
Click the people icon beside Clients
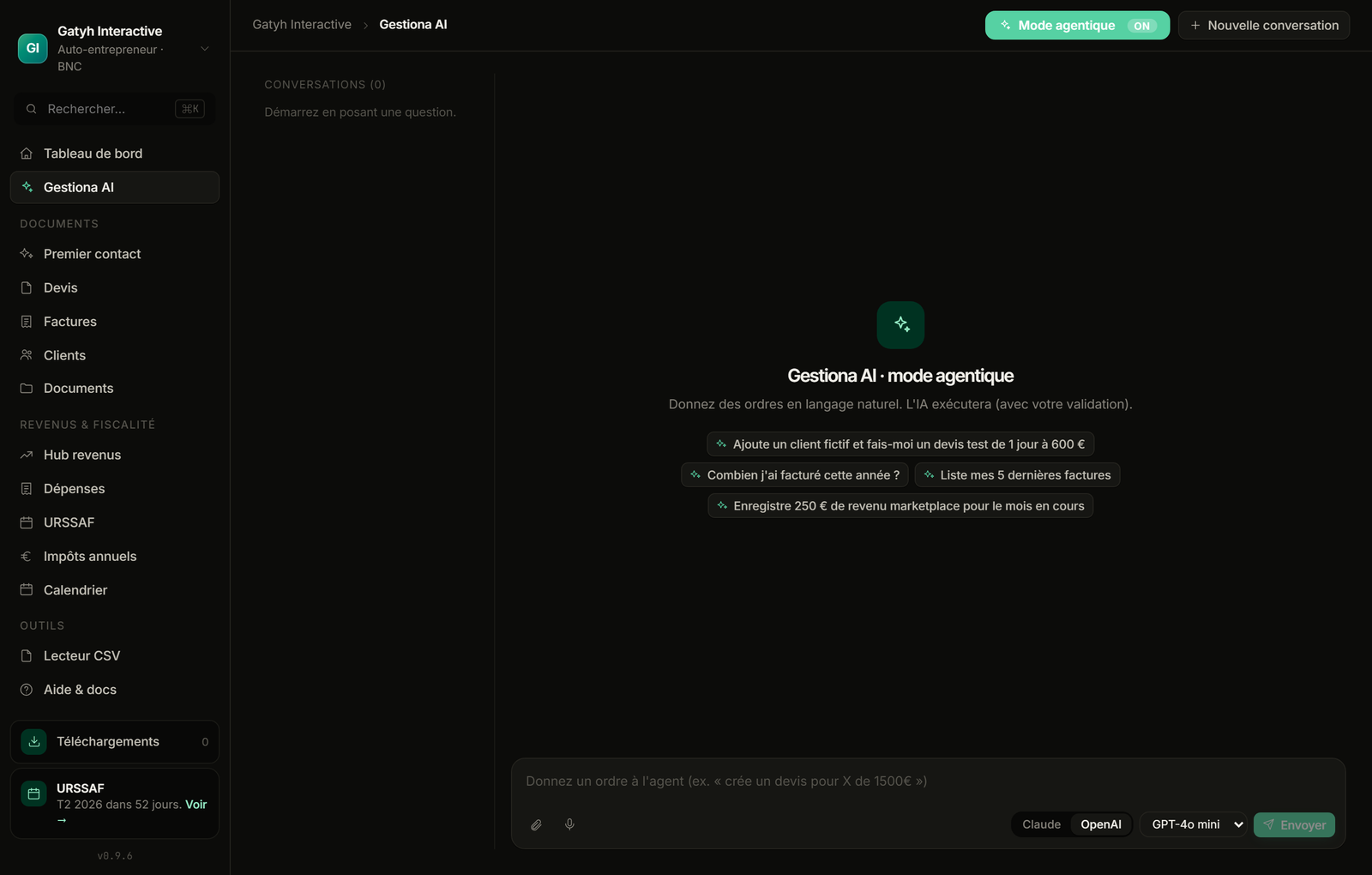click(27, 355)
